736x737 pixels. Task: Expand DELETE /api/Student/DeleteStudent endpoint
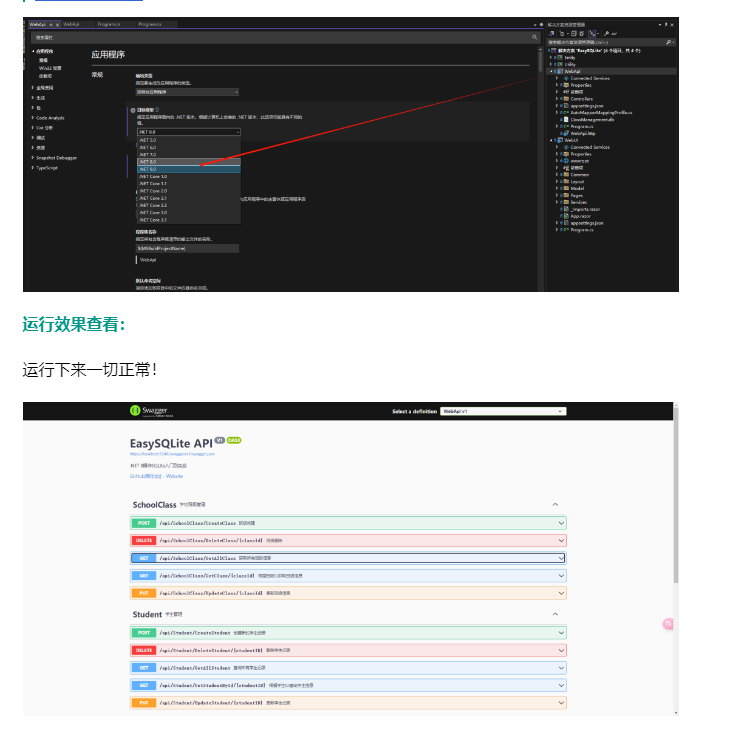348,650
